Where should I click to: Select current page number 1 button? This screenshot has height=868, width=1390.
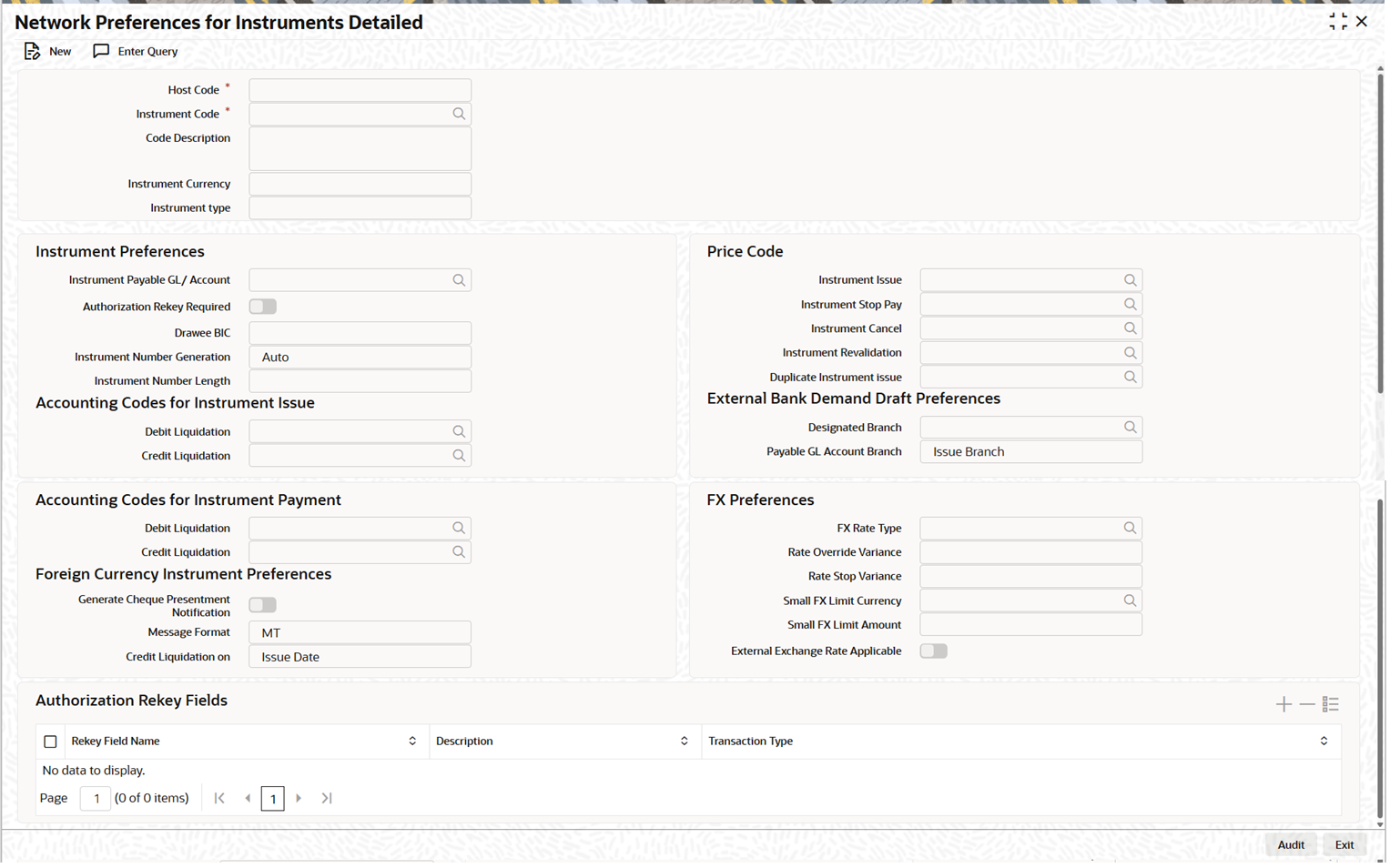tap(273, 799)
